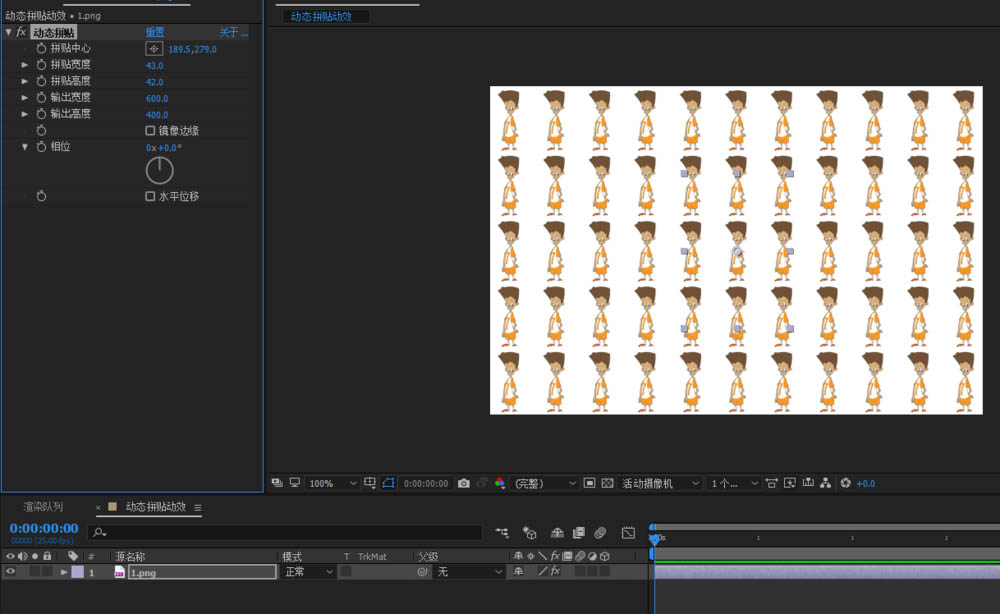Open the 正常 blend mode dropdown
Image resolution: width=1000 pixels, height=614 pixels.
click(308, 572)
